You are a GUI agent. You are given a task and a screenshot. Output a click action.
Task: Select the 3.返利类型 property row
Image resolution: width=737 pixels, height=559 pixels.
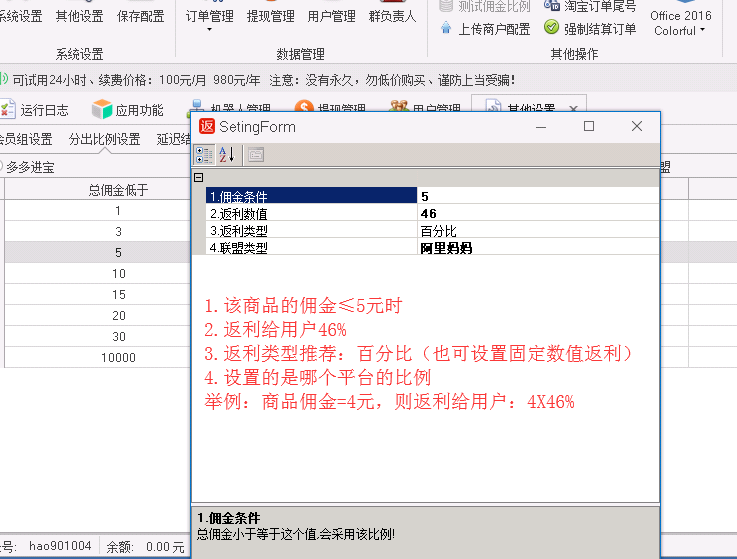click(310, 230)
